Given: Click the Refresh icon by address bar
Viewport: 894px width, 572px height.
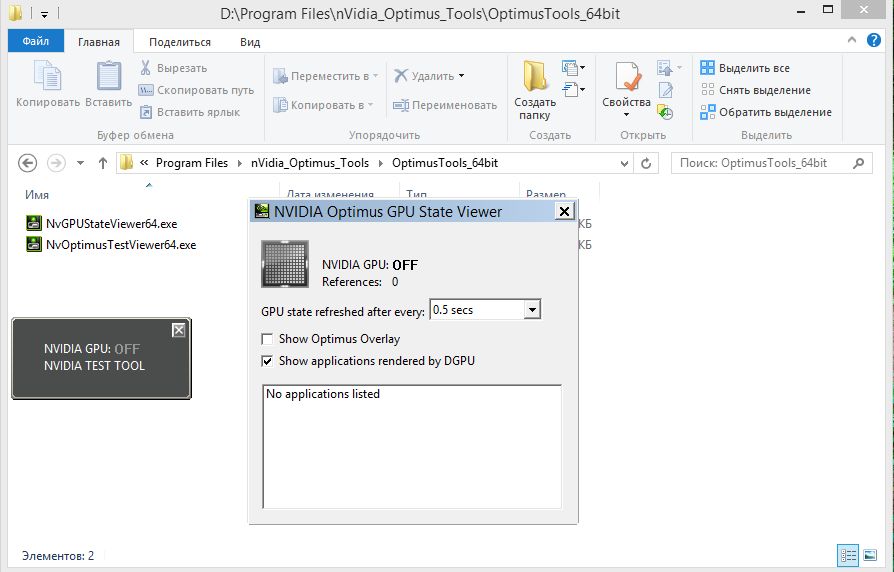Looking at the screenshot, I should point(646,164).
